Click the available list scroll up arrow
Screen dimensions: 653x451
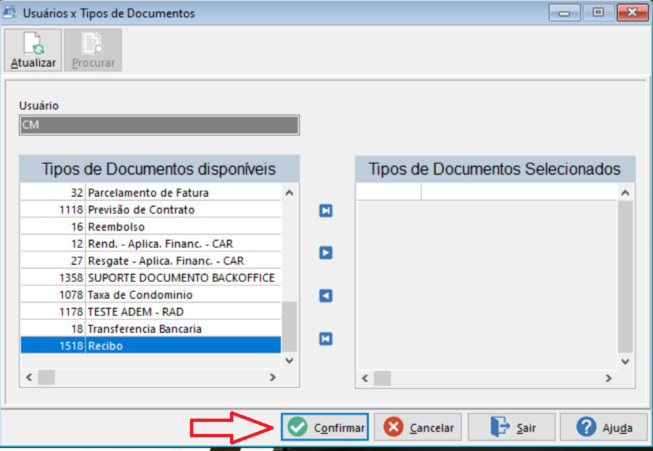click(x=289, y=193)
